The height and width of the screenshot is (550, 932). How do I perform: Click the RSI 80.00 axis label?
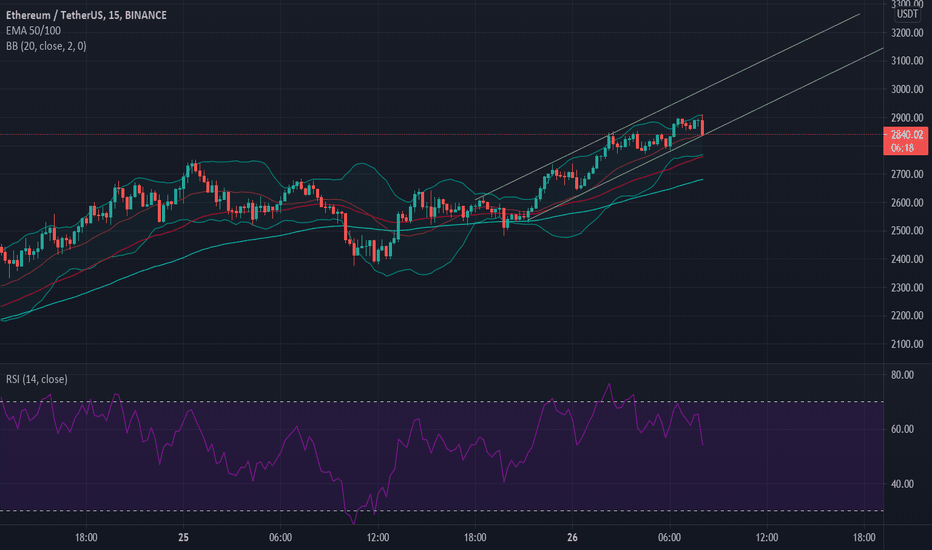click(902, 375)
